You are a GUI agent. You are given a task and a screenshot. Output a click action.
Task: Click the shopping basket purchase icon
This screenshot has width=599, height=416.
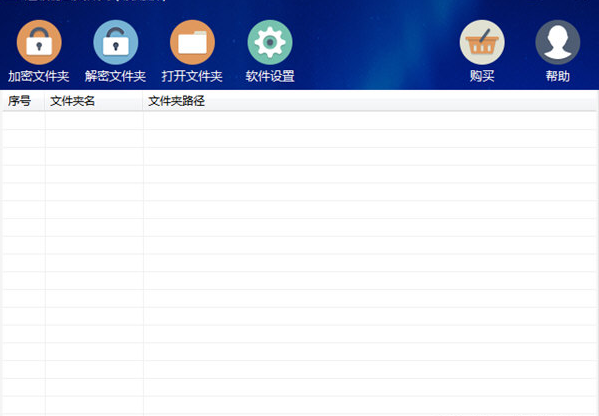tap(482, 42)
